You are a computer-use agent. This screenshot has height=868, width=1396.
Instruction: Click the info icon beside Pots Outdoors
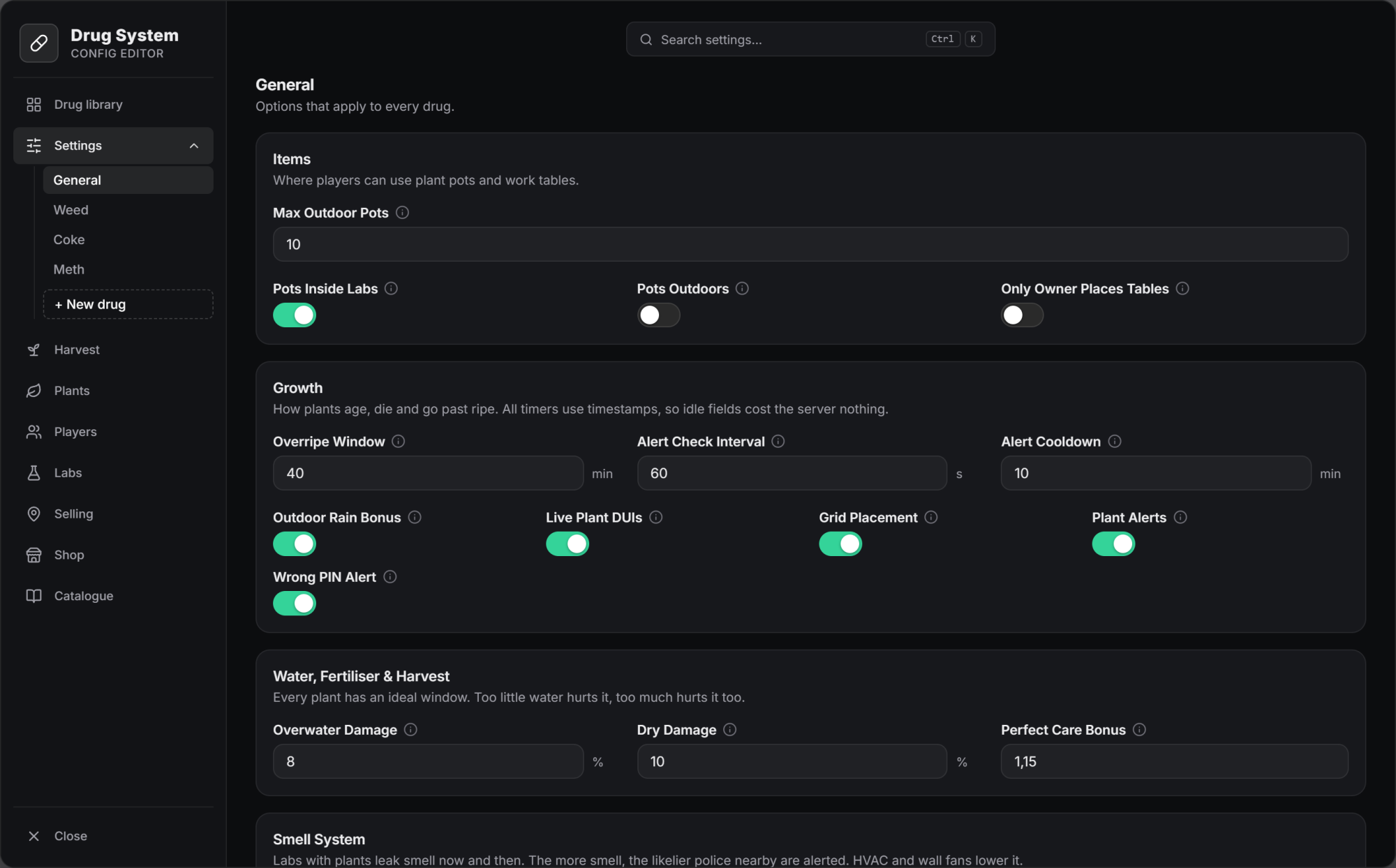(742, 288)
